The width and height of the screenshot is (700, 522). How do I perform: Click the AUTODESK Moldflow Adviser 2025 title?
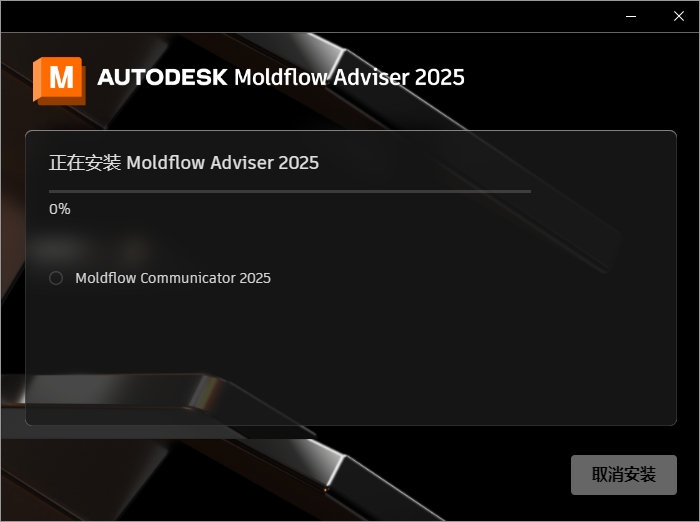pyautogui.click(x=281, y=77)
